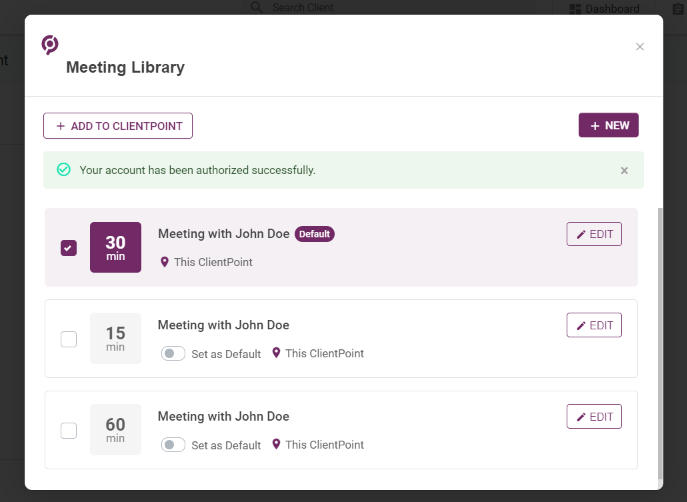Screen dimensions: 687x502
Task: Edit the 15 min meeting
Action: coord(594,325)
